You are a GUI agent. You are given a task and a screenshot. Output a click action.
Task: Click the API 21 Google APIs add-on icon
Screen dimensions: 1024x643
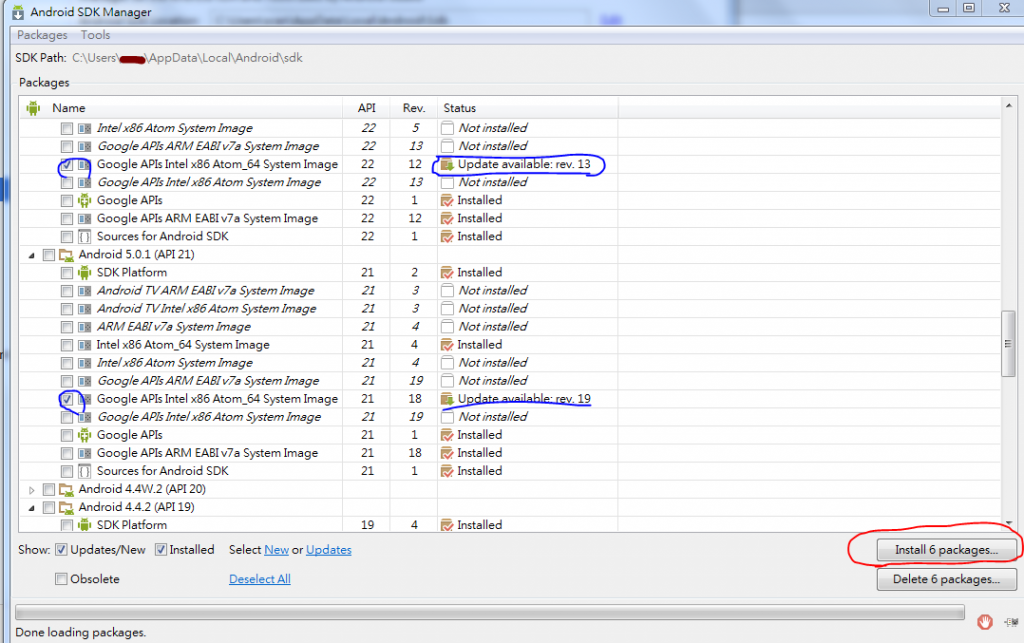85,435
